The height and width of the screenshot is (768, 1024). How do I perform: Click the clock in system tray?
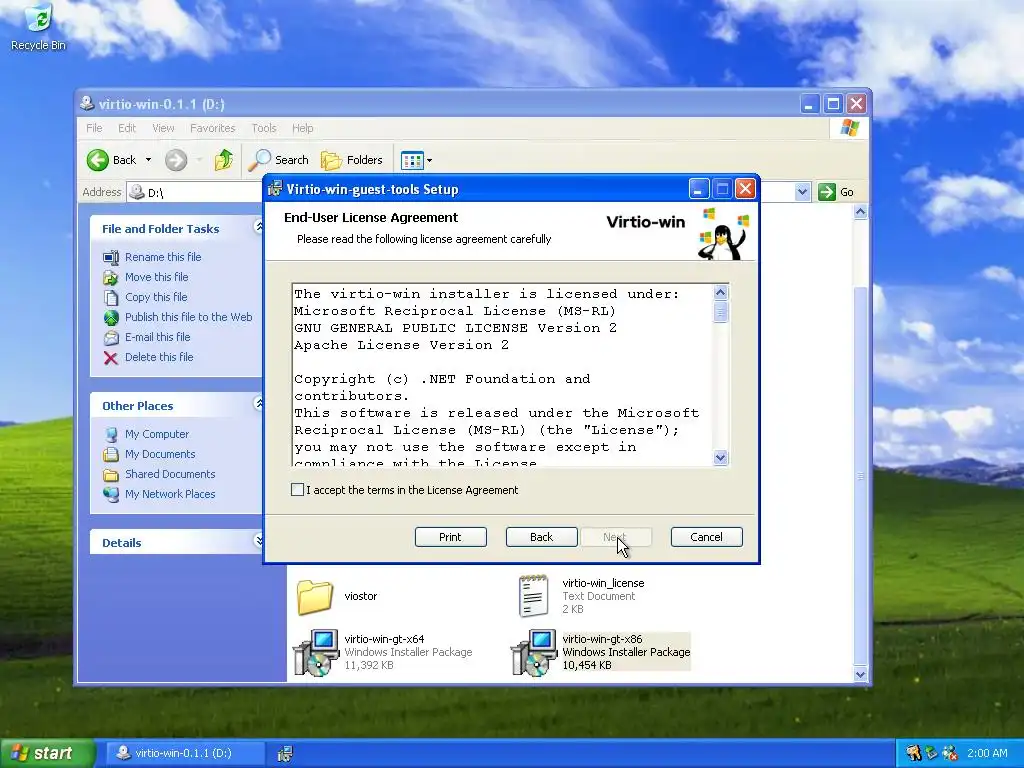tap(987, 753)
